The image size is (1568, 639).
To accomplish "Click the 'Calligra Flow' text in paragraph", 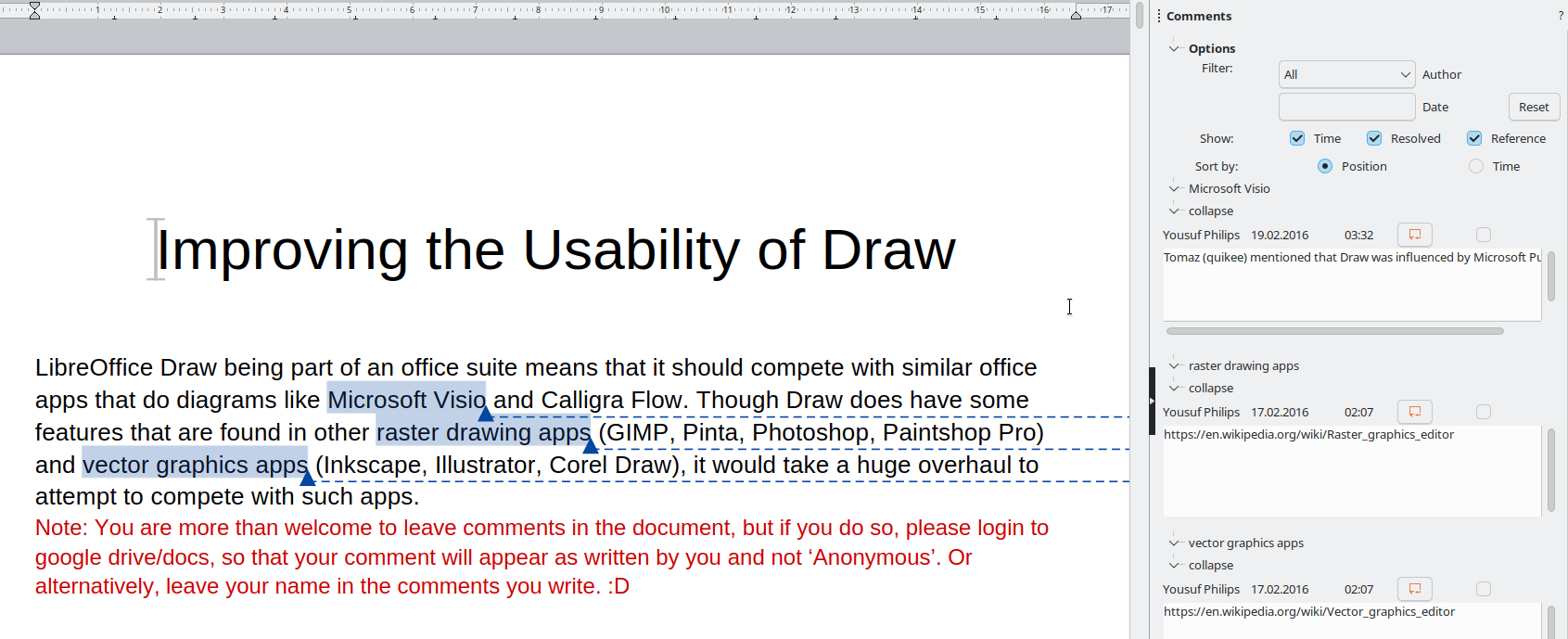I will 612,400.
